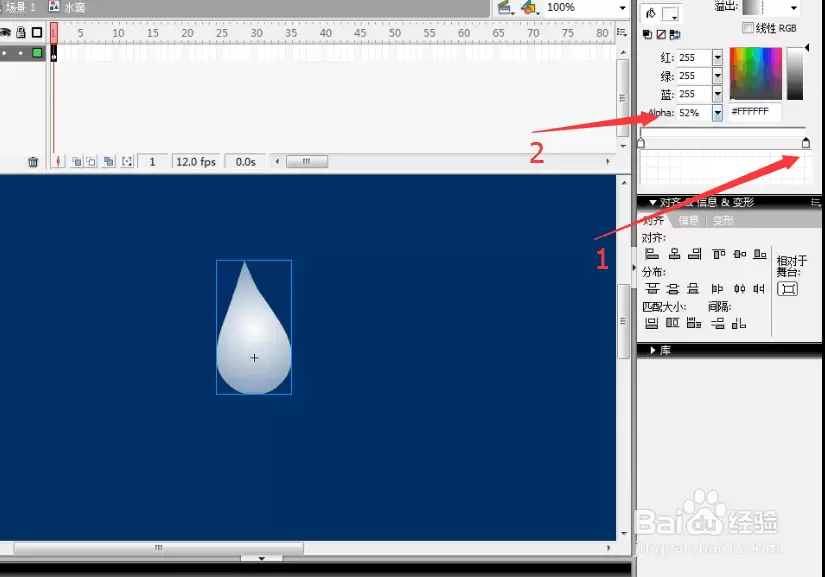
Task: Click distribute vertical center icon
Action: [x=673, y=288]
